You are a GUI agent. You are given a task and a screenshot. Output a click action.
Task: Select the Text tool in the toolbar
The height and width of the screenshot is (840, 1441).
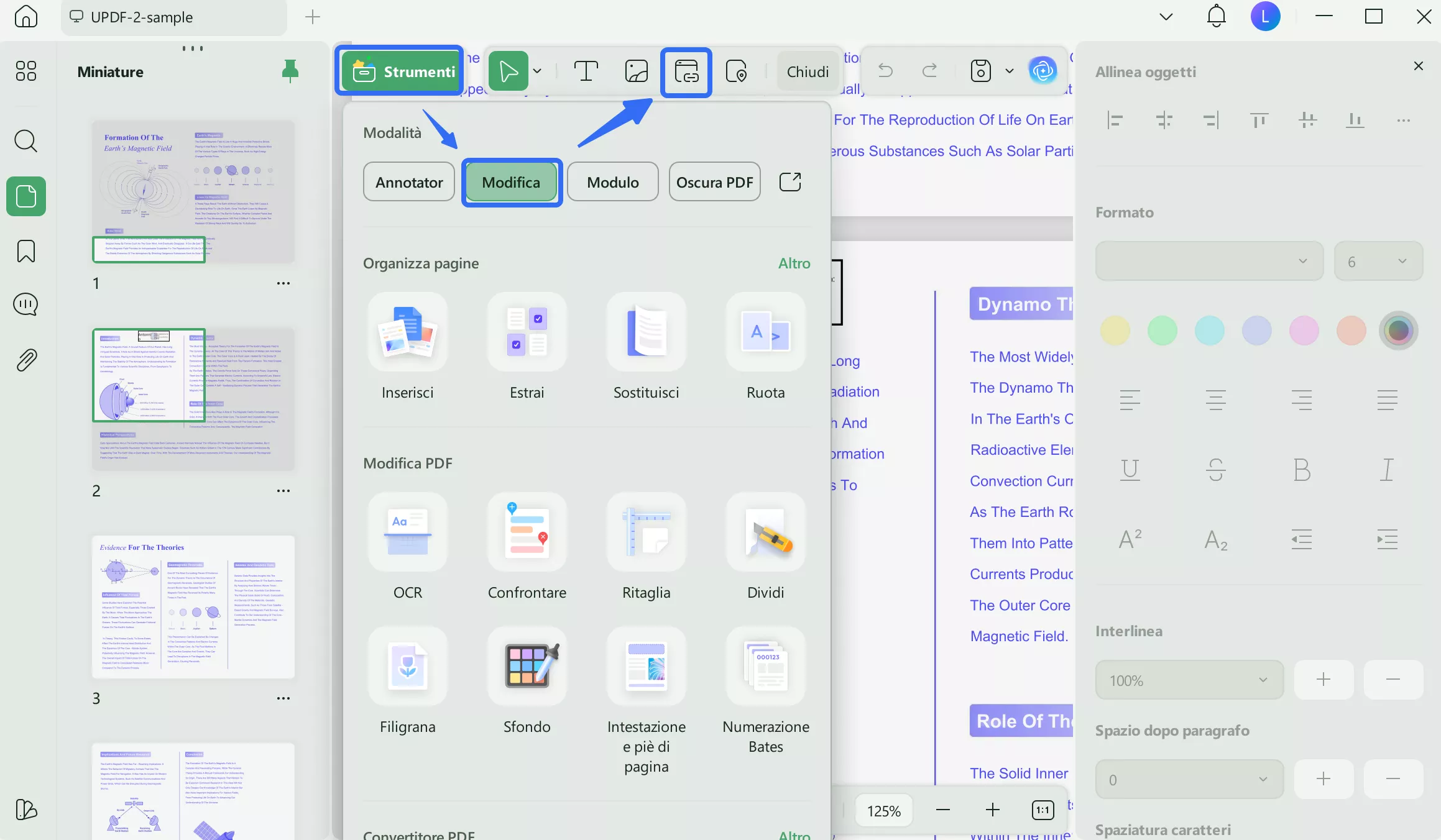click(585, 70)
